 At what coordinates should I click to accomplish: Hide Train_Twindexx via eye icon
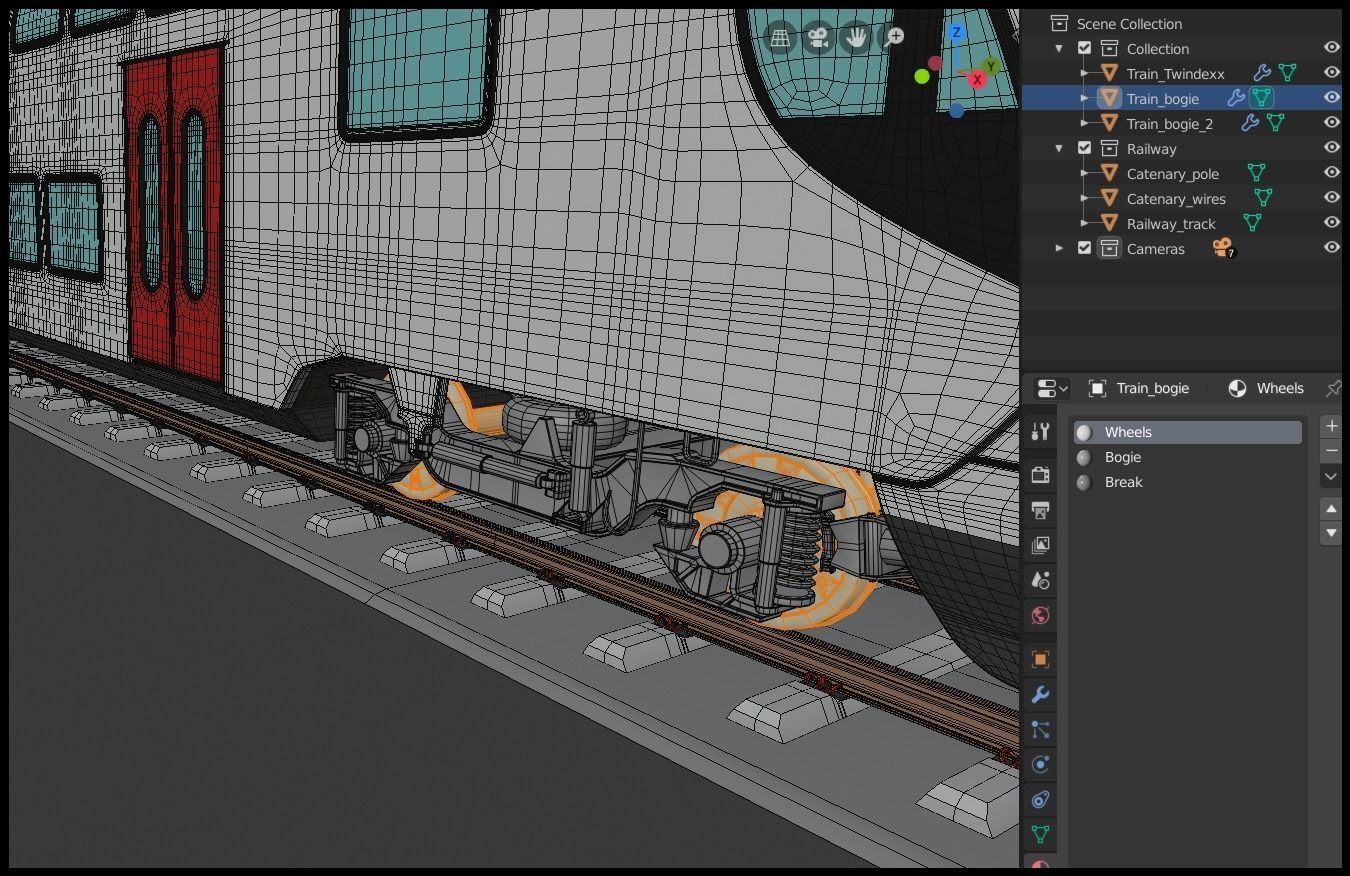pyautogui.click(x=1331, y=72)
